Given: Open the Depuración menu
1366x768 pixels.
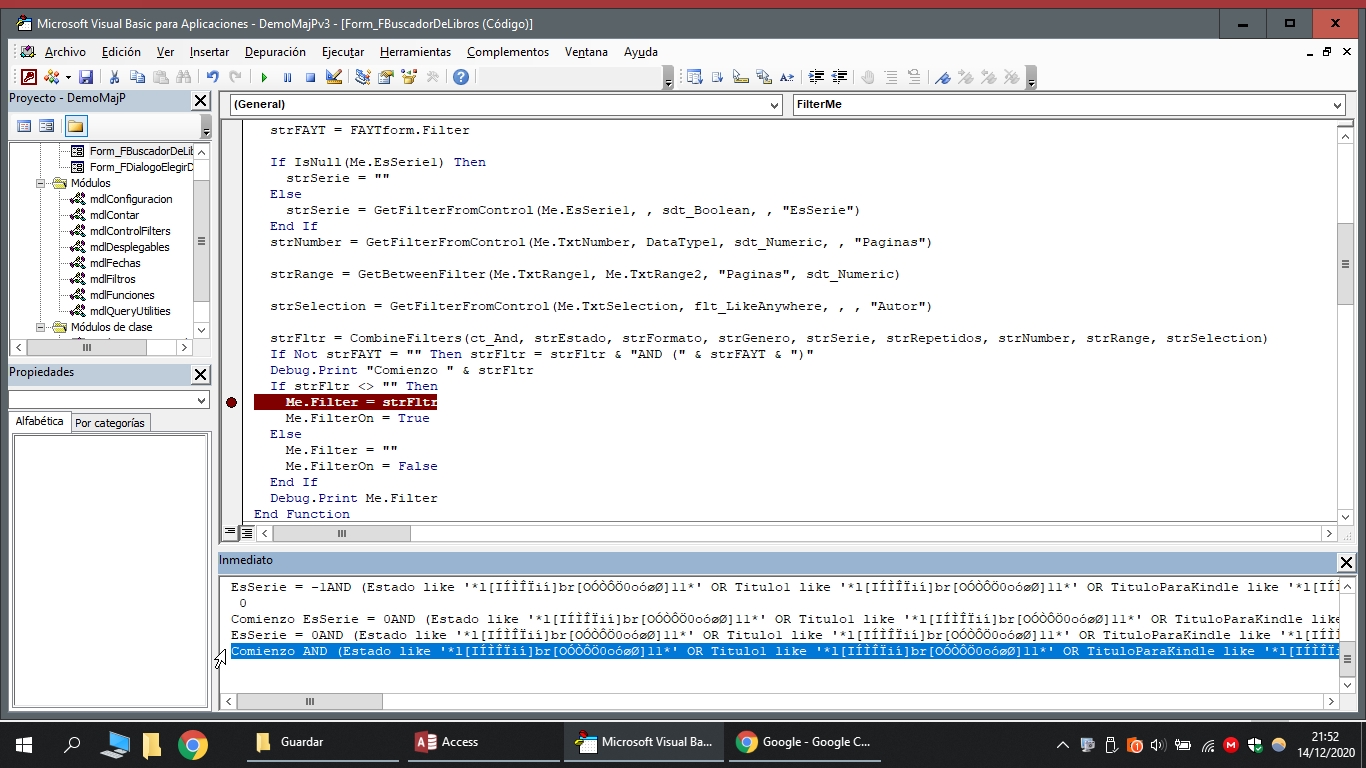Looking at the screenshot, I should [x=275, y=52].
